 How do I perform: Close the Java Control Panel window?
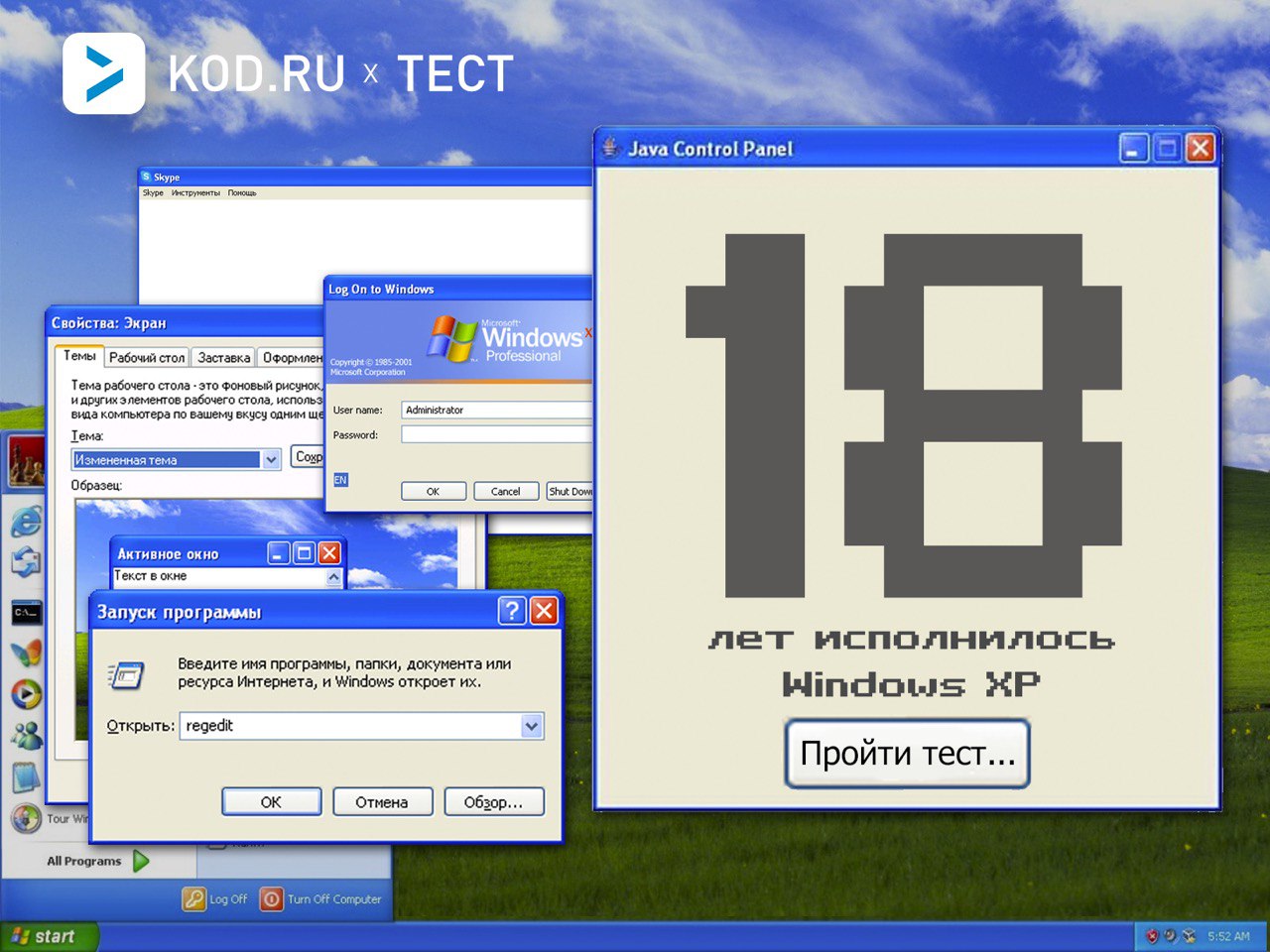[x=1201, y=149]
